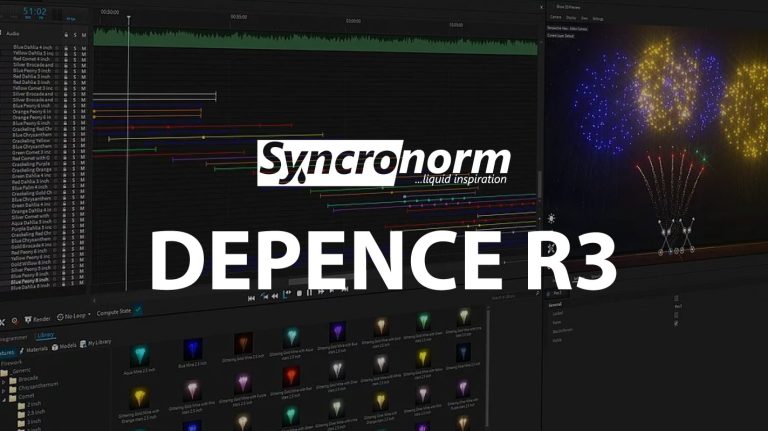Select the Aqua Mine 2.5 inch thumbnail
Image resolution: width=768 pixels, height=431 pixels.
click(x=138, y=357)
